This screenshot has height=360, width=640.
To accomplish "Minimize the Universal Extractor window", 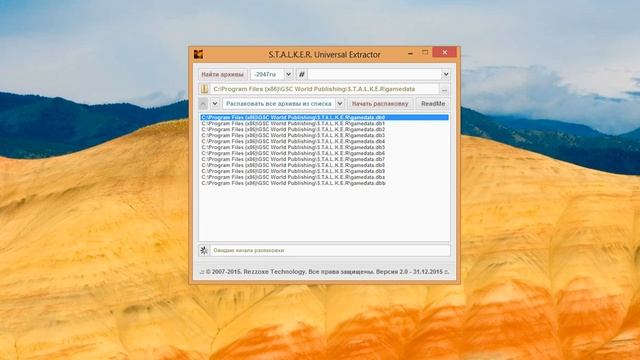I will pyautogui.click(x=410, y=53).
